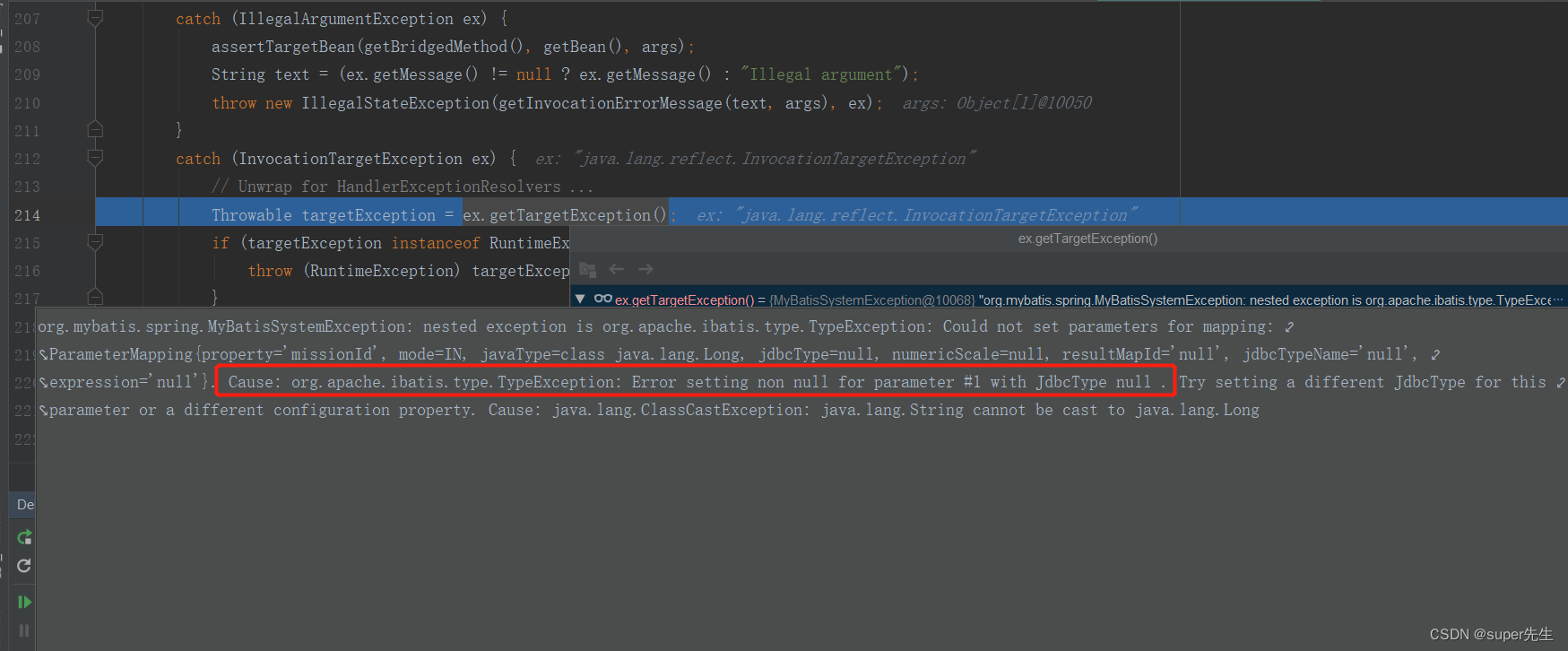The height and width of the screenshot is (651, 1568).
Task: Click 'getInvocationErrorMessage' on line 210
Action: (x=610, y=103)
